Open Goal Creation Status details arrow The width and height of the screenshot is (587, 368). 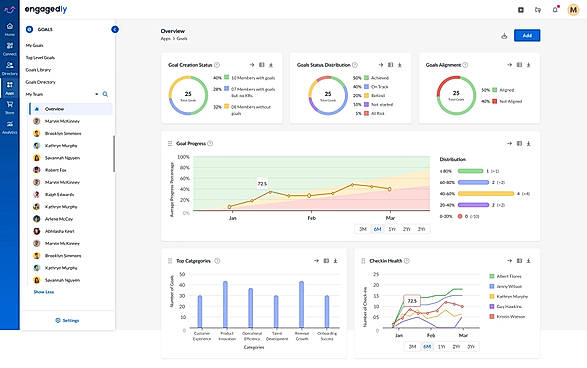252,65
